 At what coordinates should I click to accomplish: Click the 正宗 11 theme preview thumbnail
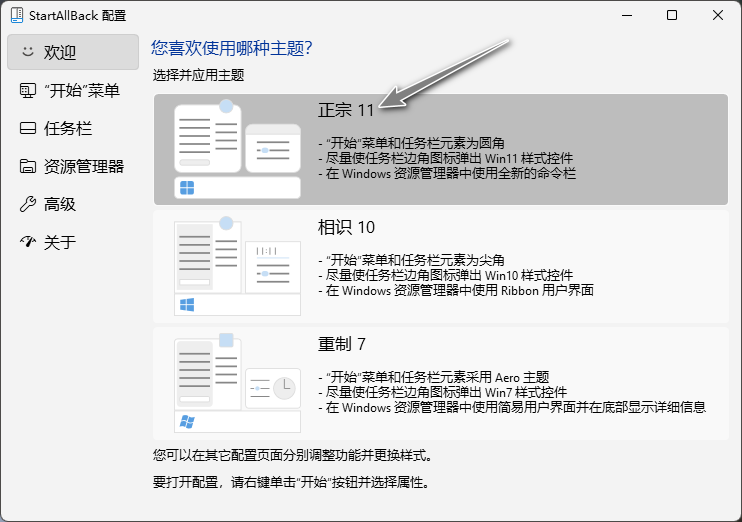pyautogui.click(x=237, y=149)
